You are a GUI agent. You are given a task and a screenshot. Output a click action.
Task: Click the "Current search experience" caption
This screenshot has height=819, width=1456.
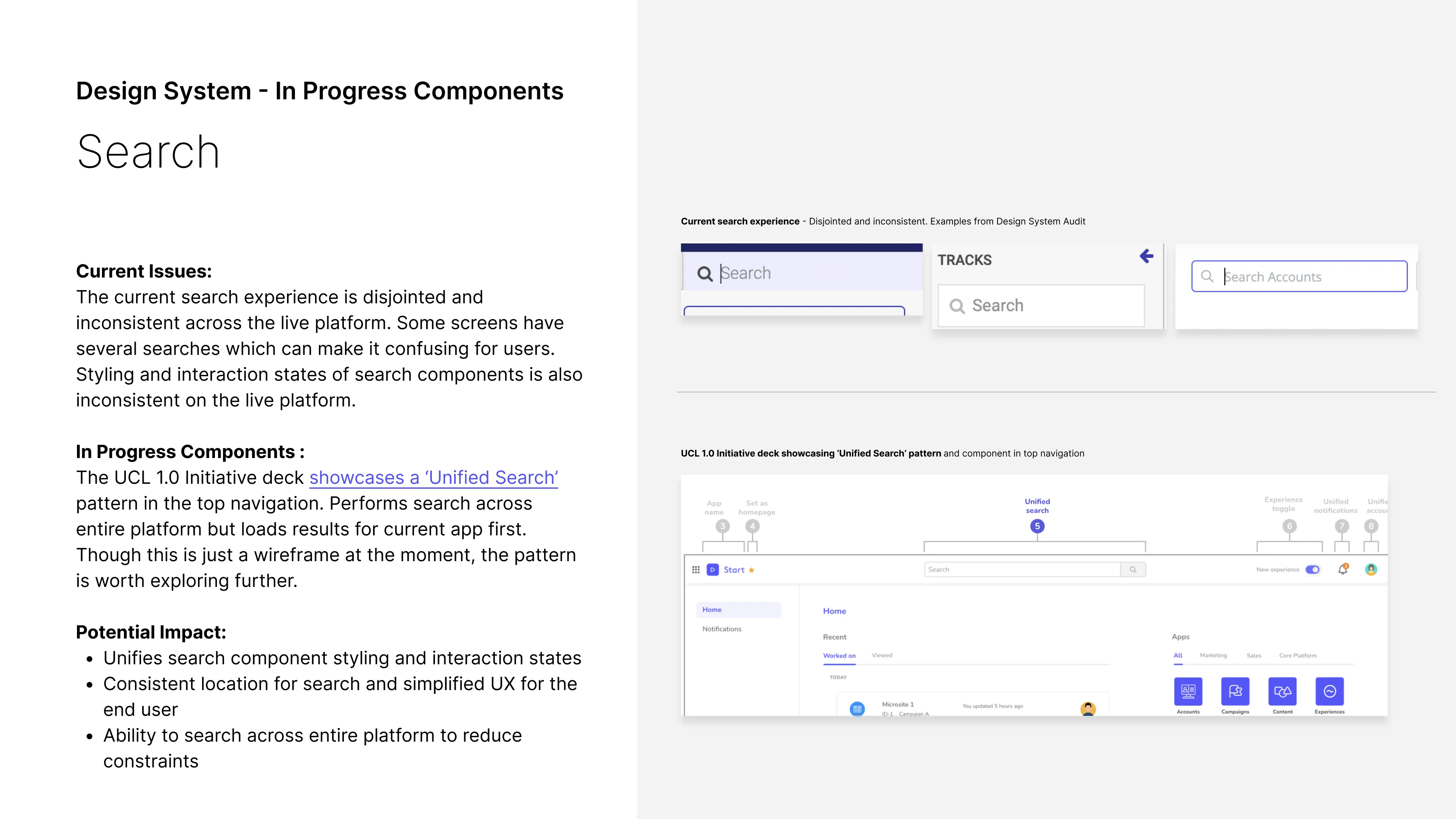pyautogui.click(x=740, y=221)
